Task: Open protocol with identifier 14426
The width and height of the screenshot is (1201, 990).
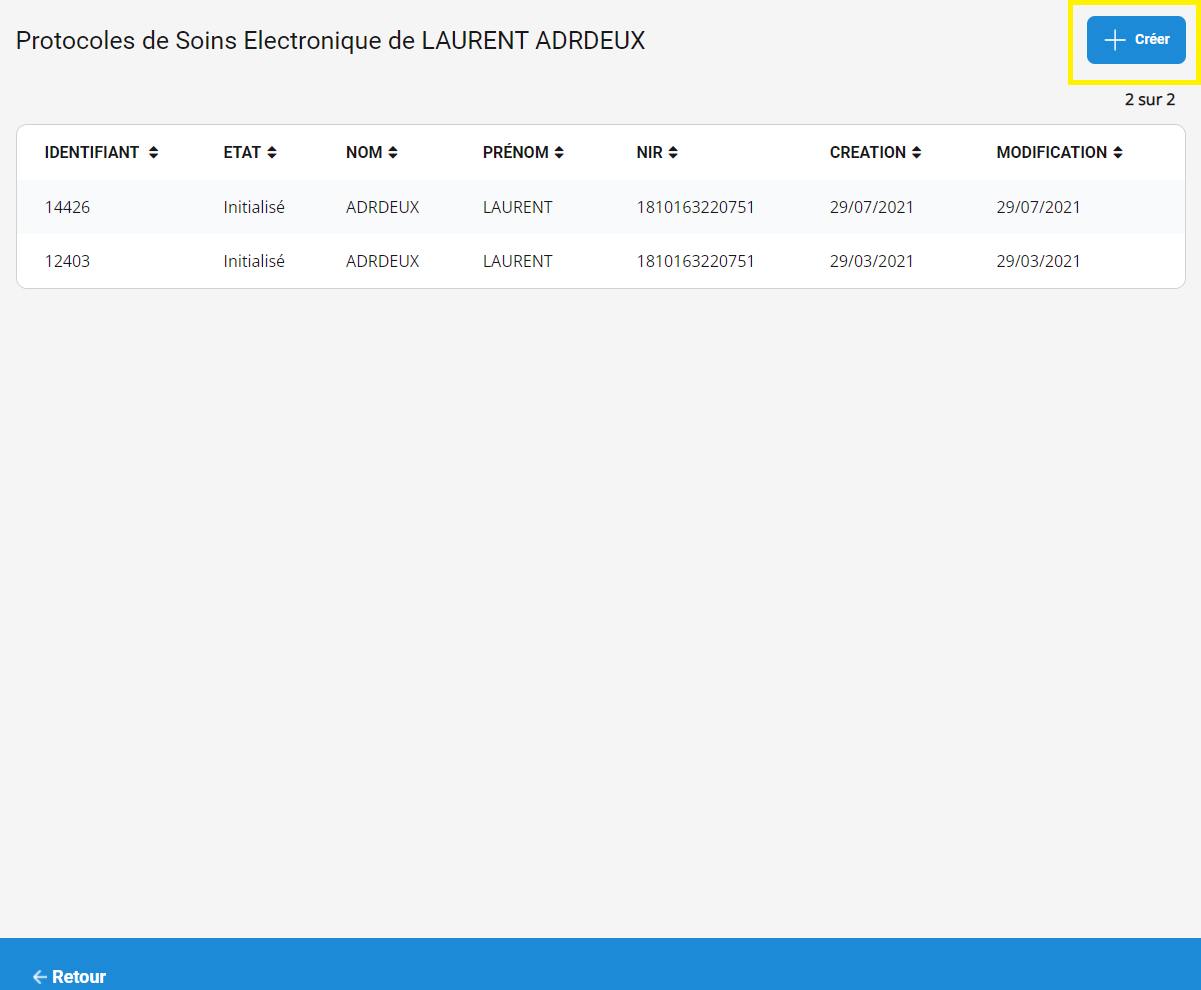Action: click(x=67, y=208)
